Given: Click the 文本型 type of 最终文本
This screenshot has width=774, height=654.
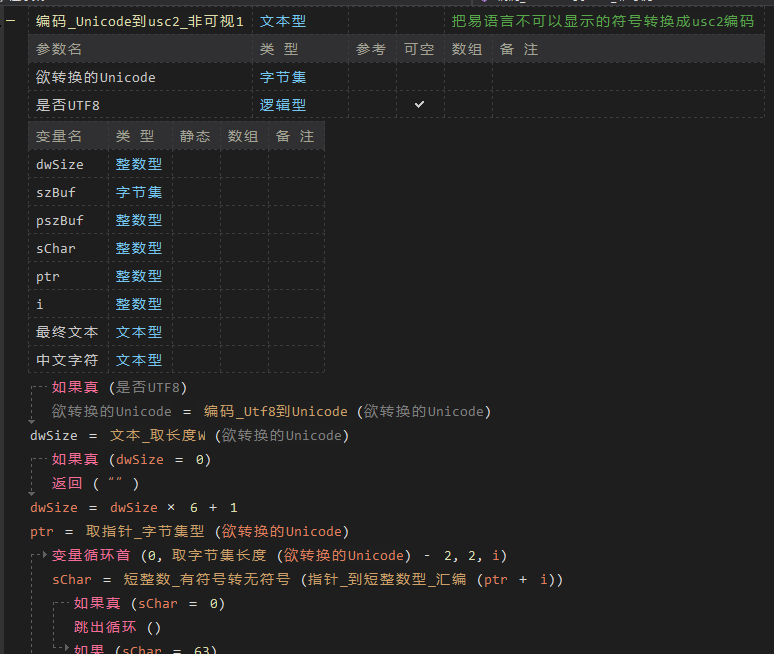Looking at the screenshot, I should tap(139, 333).
